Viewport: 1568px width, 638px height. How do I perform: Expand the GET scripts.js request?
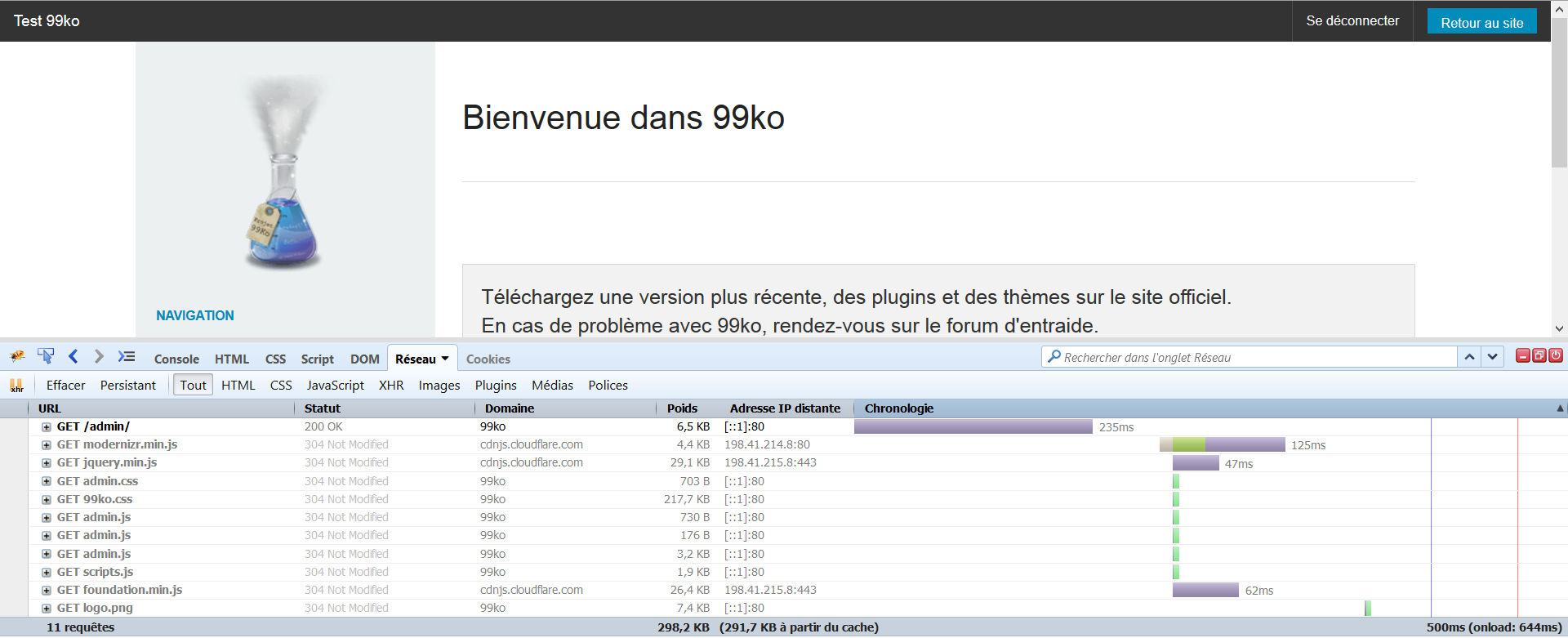(47, 573)
